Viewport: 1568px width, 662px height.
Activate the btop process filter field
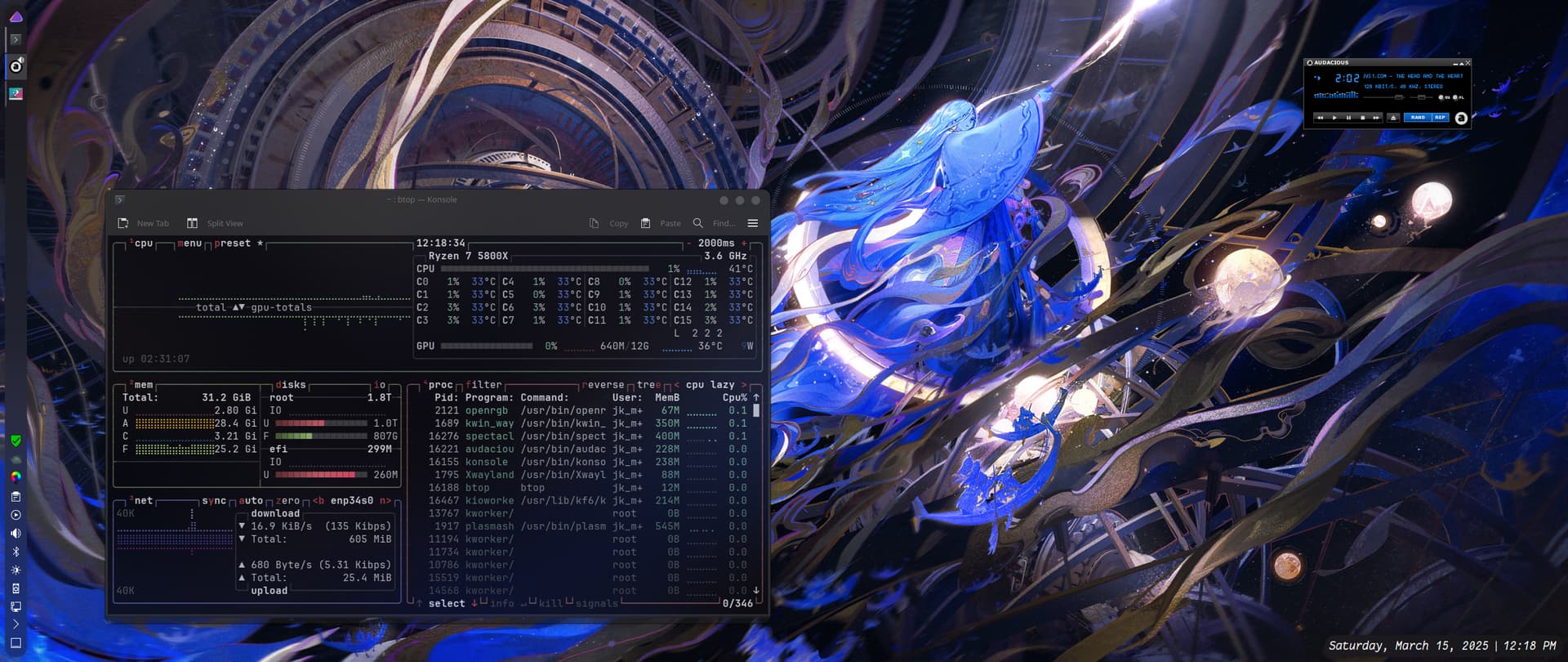pos(484,384)
